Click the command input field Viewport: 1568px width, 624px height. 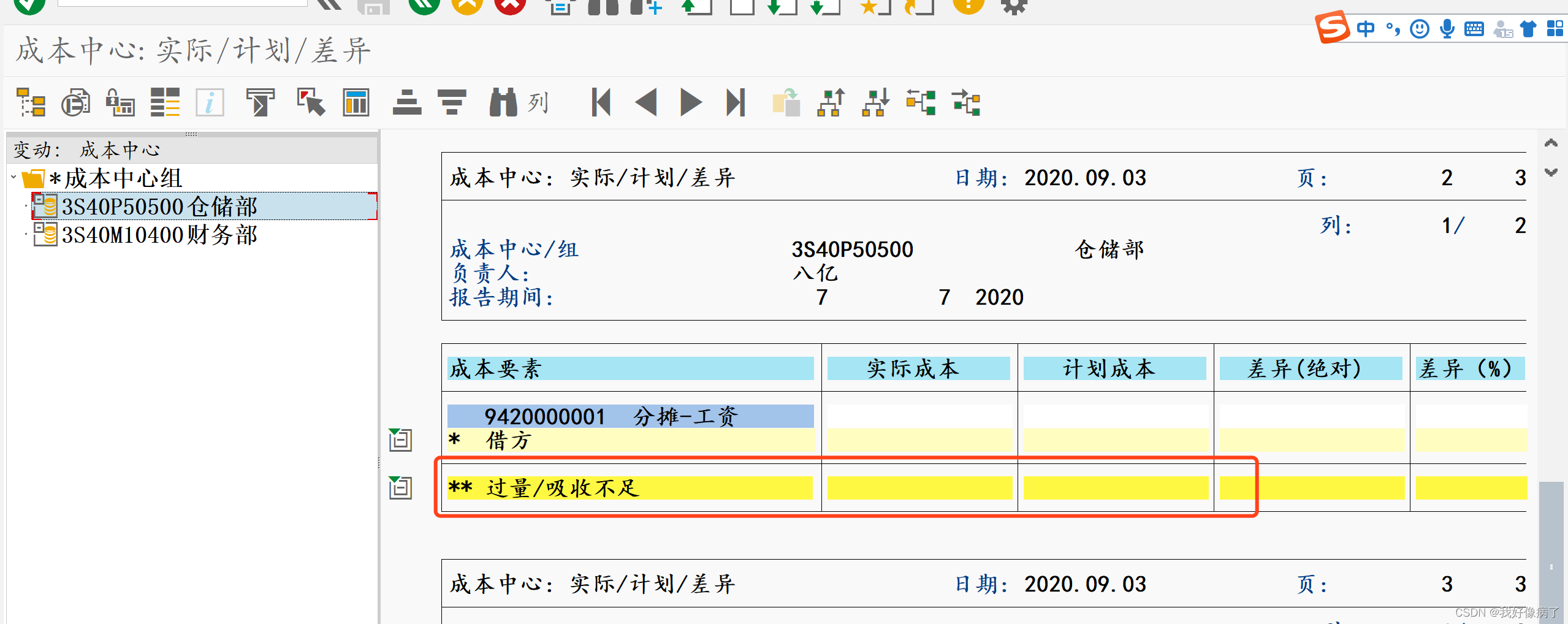pyautogui.click(x=183, y=2)
